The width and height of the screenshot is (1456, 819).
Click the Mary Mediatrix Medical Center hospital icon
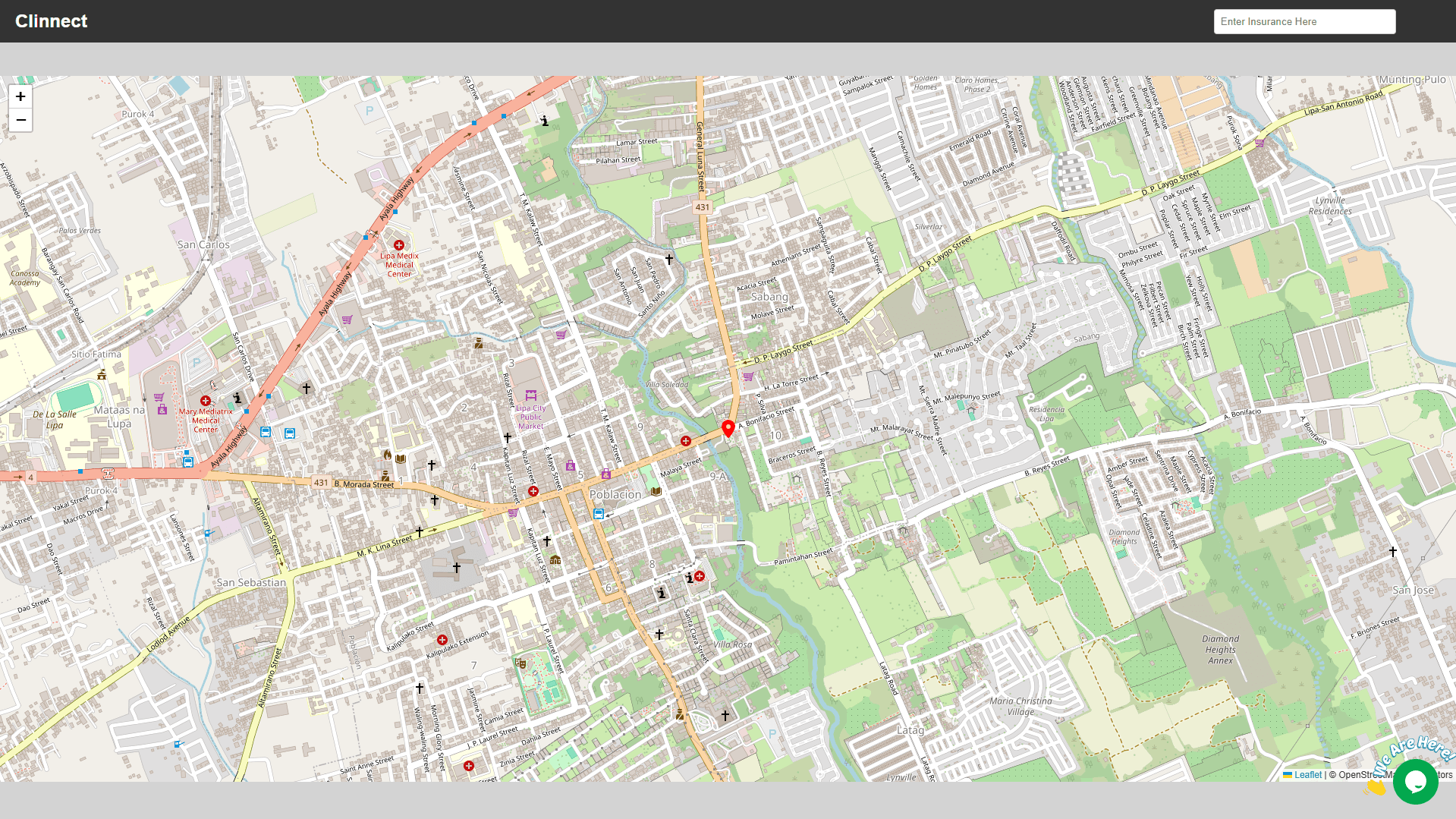[205, 401]
